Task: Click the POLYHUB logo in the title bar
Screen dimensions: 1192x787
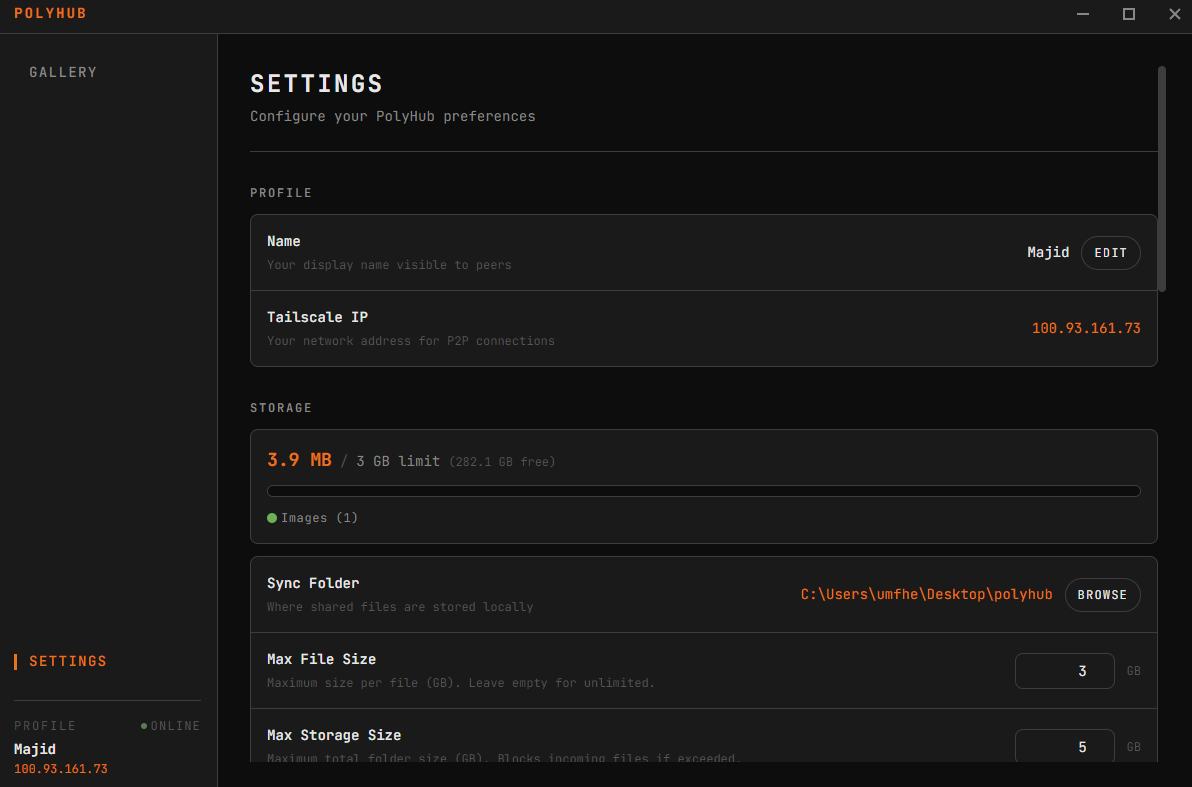Action: (x=50, y=14)
